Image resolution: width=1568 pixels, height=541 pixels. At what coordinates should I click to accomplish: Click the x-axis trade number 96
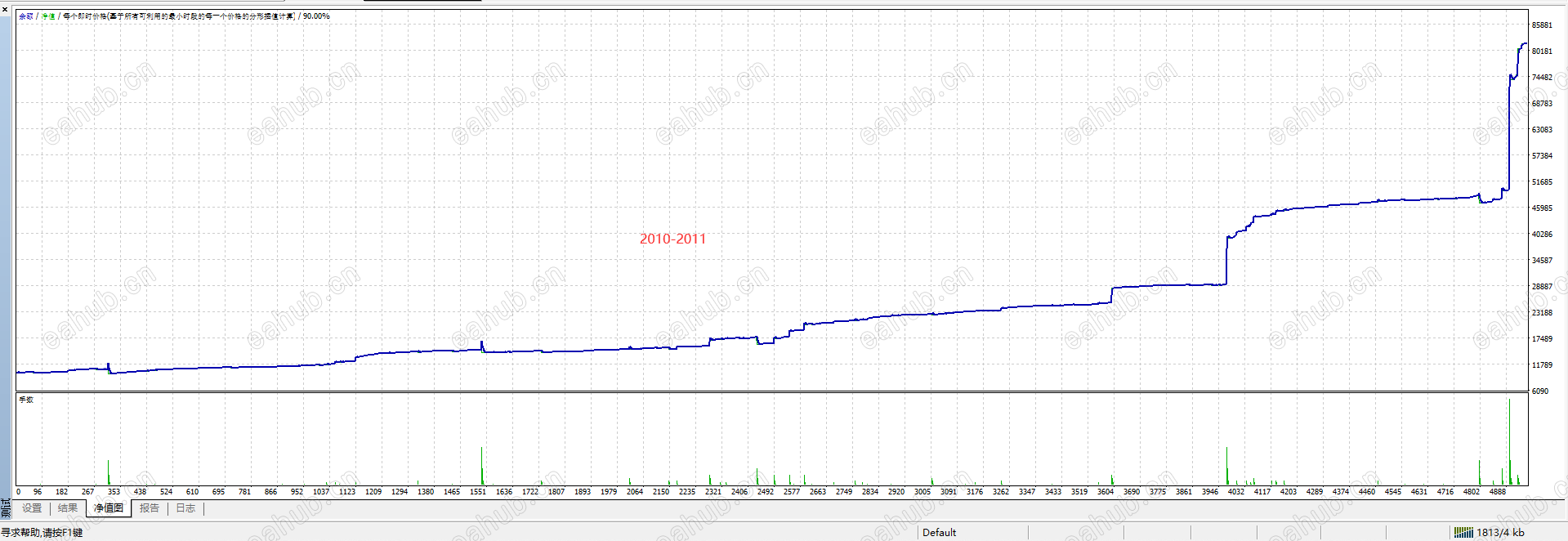coord(38,492)
